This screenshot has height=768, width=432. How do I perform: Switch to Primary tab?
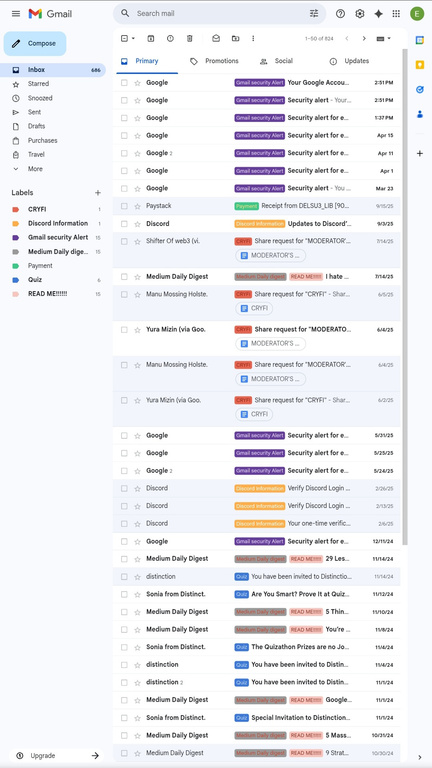pyautogui.click(x=146, y=61)
